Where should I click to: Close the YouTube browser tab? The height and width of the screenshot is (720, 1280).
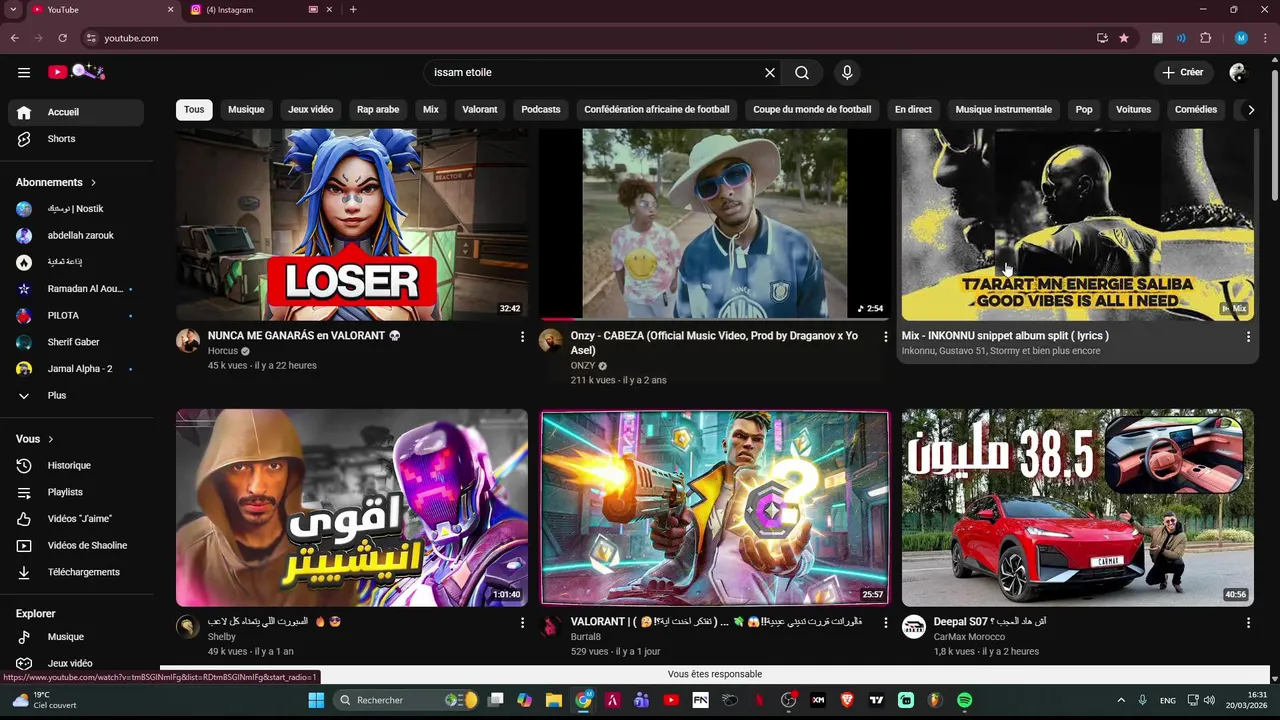coord(170,10)
